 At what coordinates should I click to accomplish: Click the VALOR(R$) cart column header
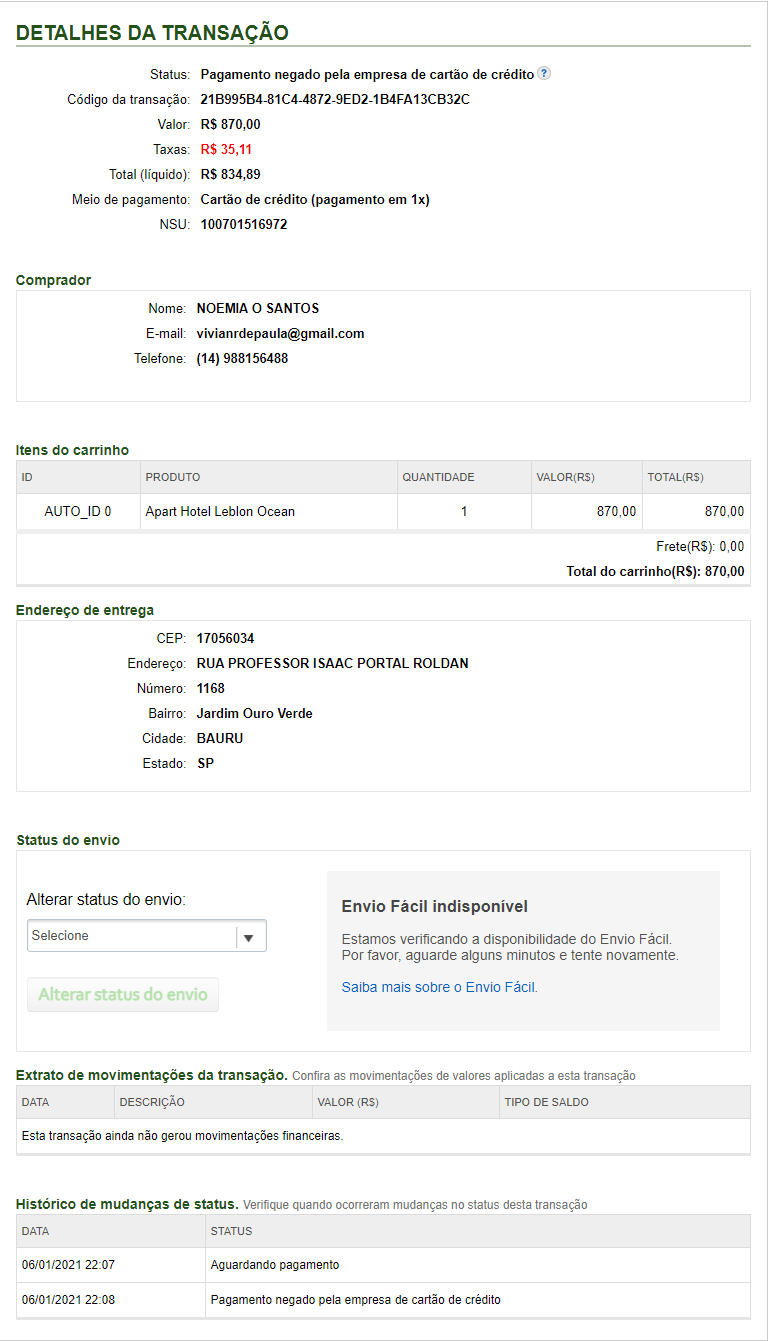565,477
